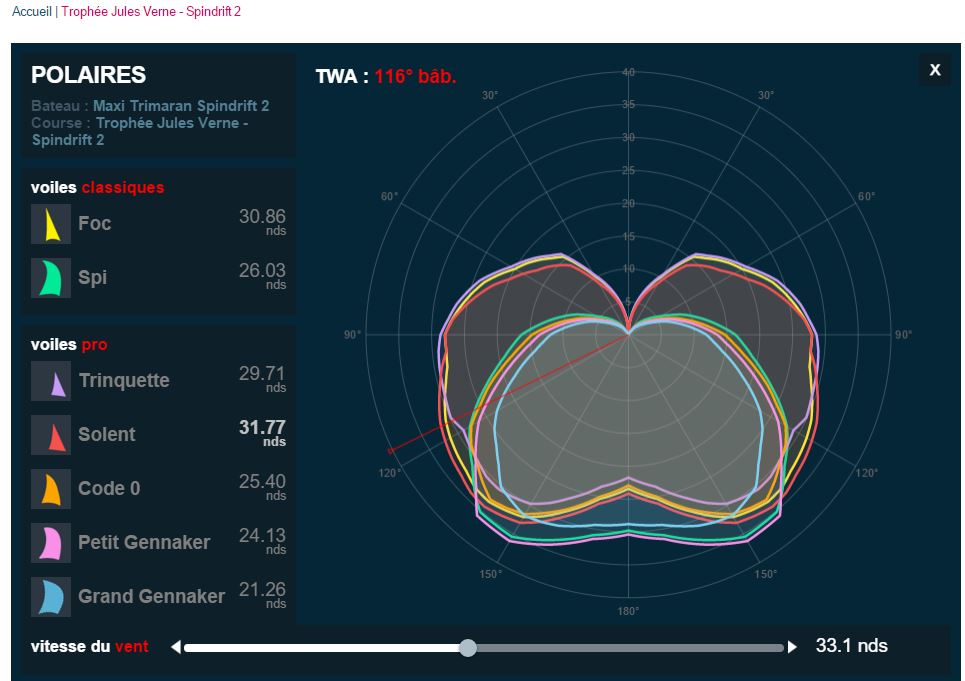This screenshot has width=965, height=681.
Task: Choose the orange Code 0 sail icon
Action: [x=51, y=489]
